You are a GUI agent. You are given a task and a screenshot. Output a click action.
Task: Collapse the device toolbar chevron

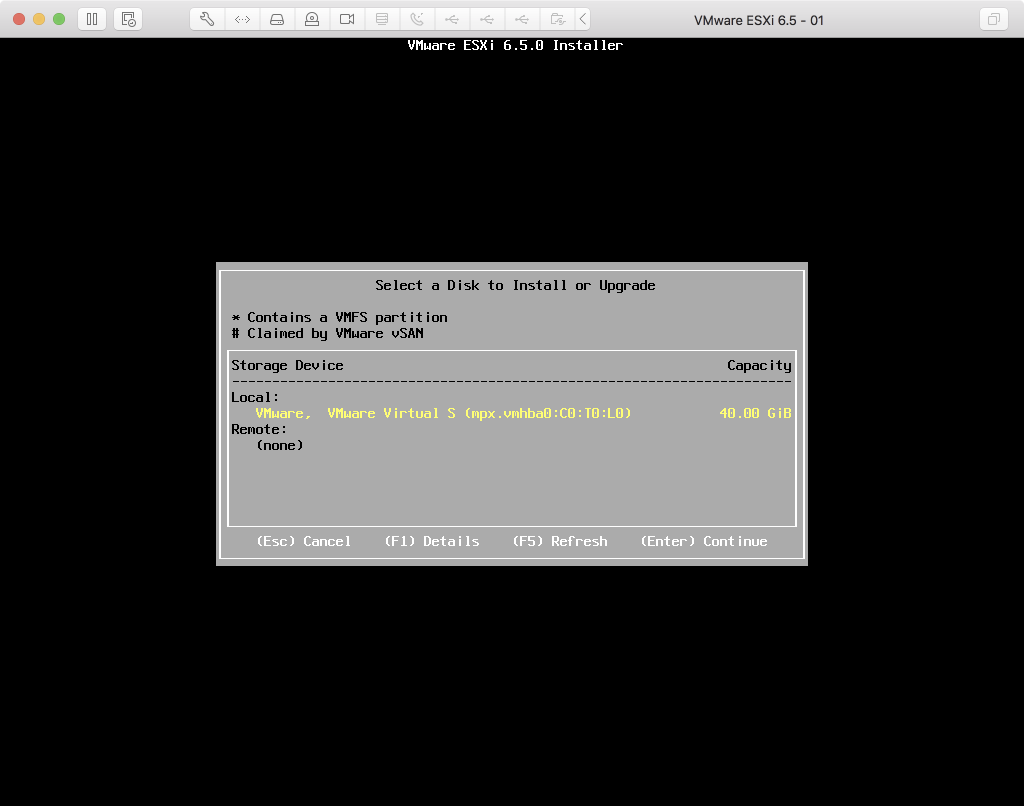click(584, 19)
